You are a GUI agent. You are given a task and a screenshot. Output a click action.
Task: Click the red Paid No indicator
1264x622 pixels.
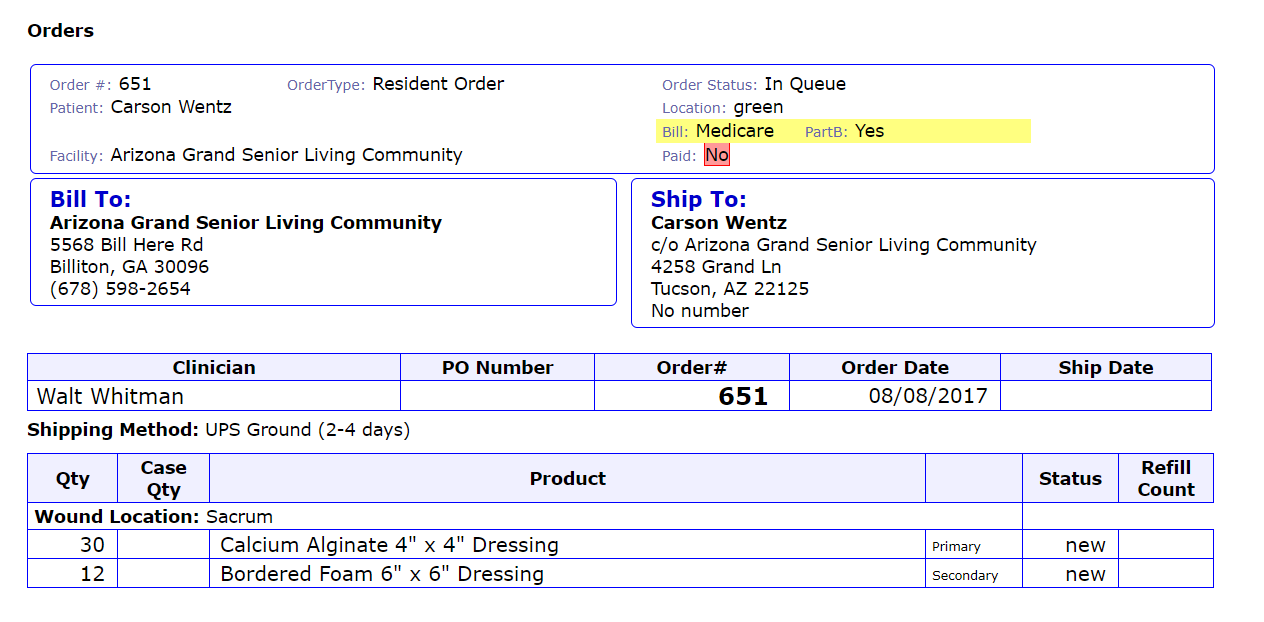tap(716, 155)
